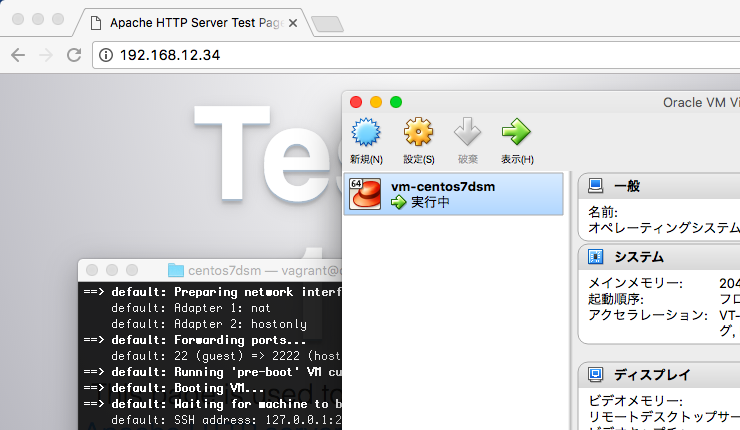This screenshot has height=430, width=740.
Task: Click the 起動順序: label
Action: [x=616, y=299]
